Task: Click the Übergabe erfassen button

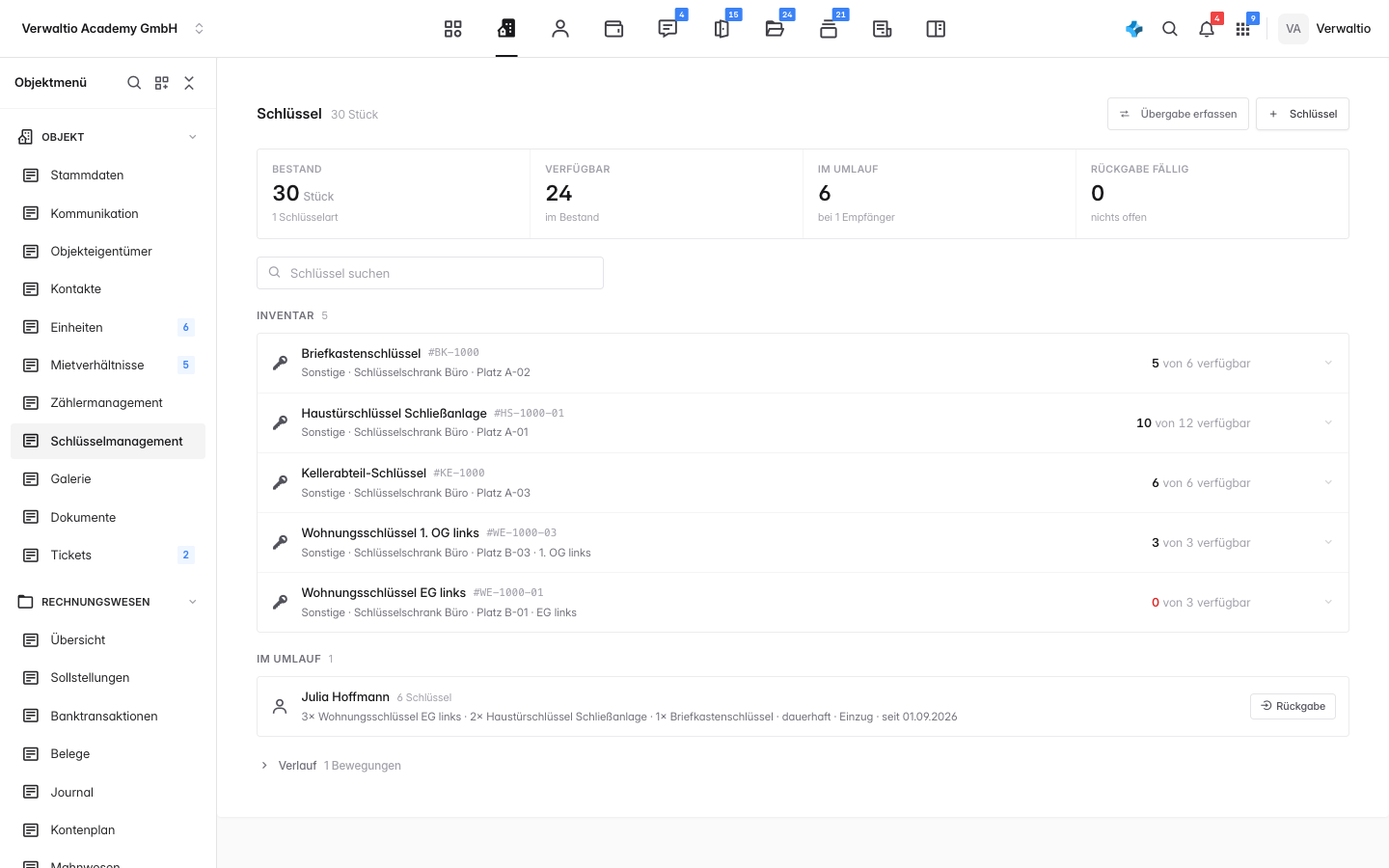Action: pyautogui.click(x=1178, y=114)
